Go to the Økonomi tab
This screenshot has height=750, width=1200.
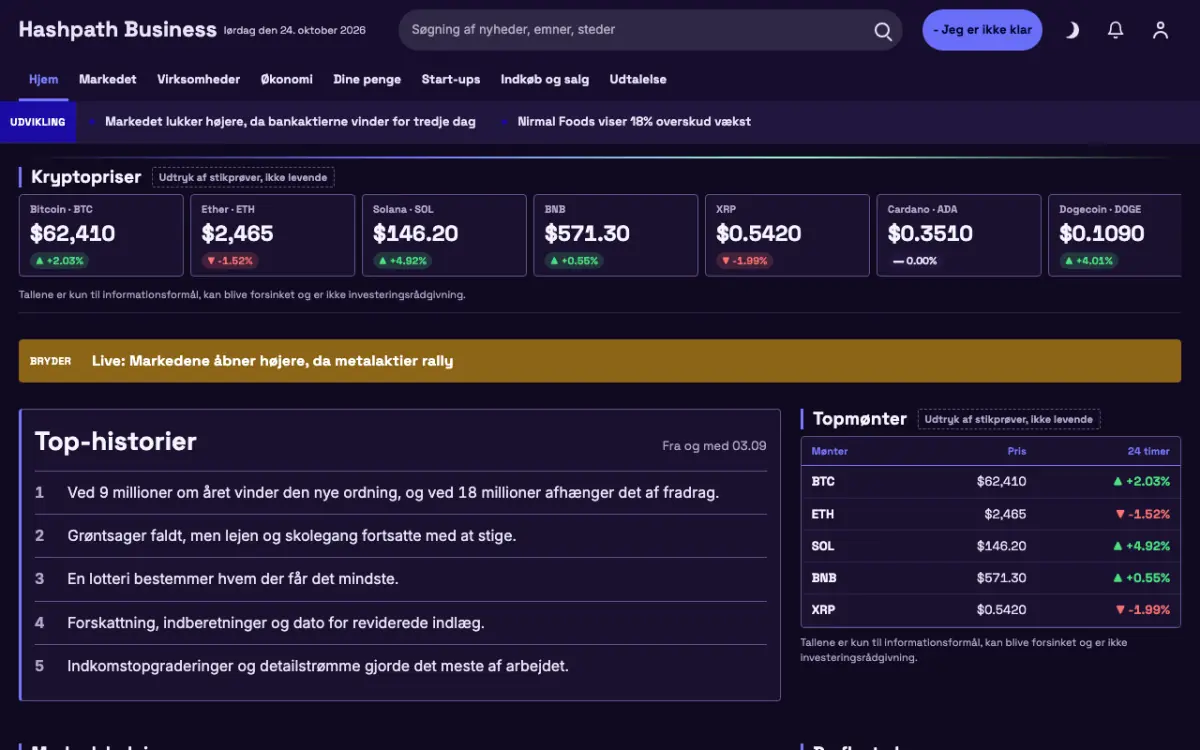click(287, 79)
